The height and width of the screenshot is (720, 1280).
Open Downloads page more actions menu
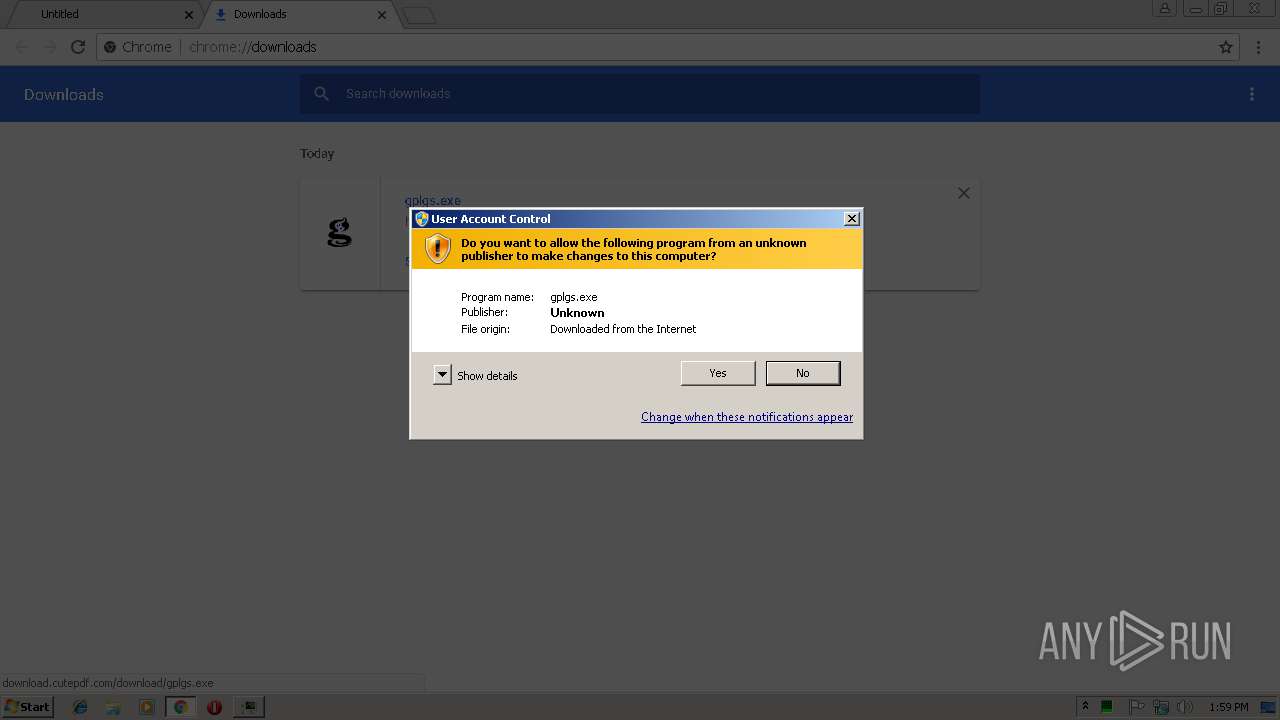coord(1252,94)
